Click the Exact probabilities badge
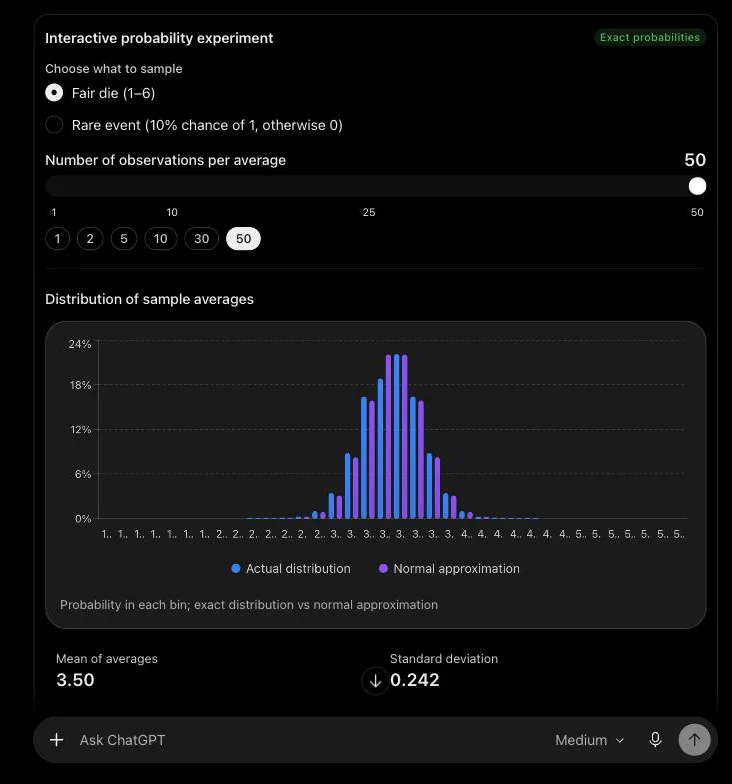Viewport: 732px width, 784px height. 650,38
